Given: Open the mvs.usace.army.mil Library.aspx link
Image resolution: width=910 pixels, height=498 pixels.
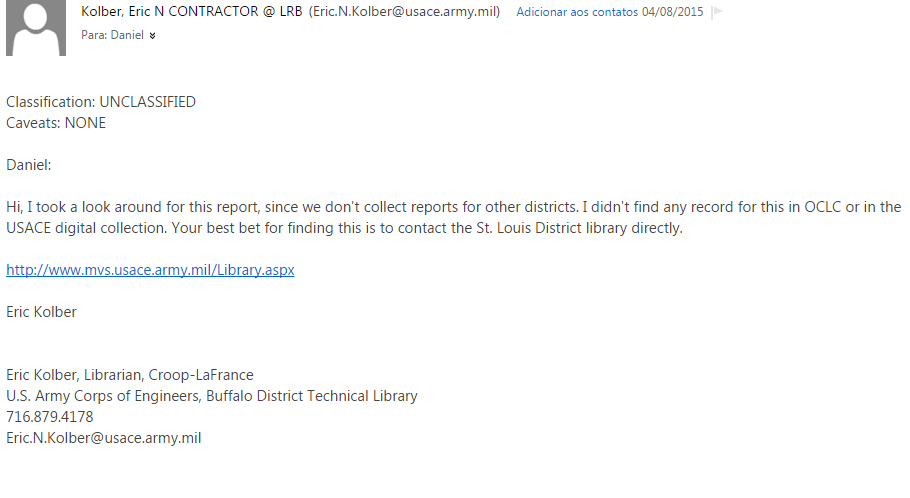Looking at the screenshot, I should (150, 270).
